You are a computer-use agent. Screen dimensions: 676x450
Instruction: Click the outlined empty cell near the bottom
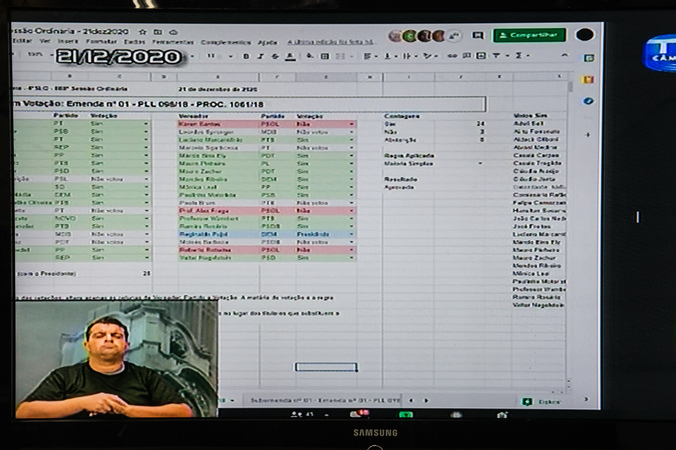coord(326,367)
